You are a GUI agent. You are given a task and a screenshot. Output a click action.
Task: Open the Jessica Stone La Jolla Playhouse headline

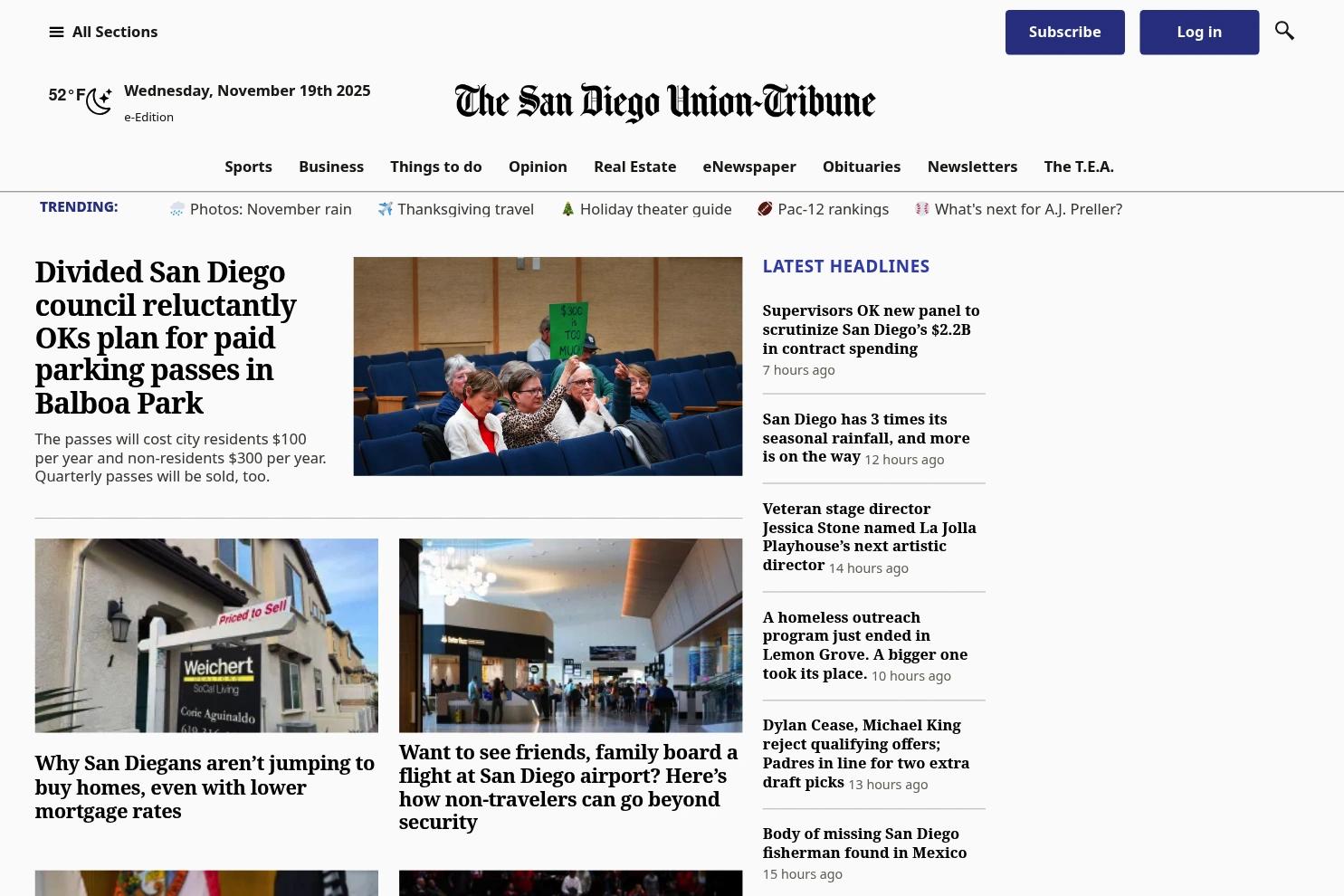pos(869,537)
